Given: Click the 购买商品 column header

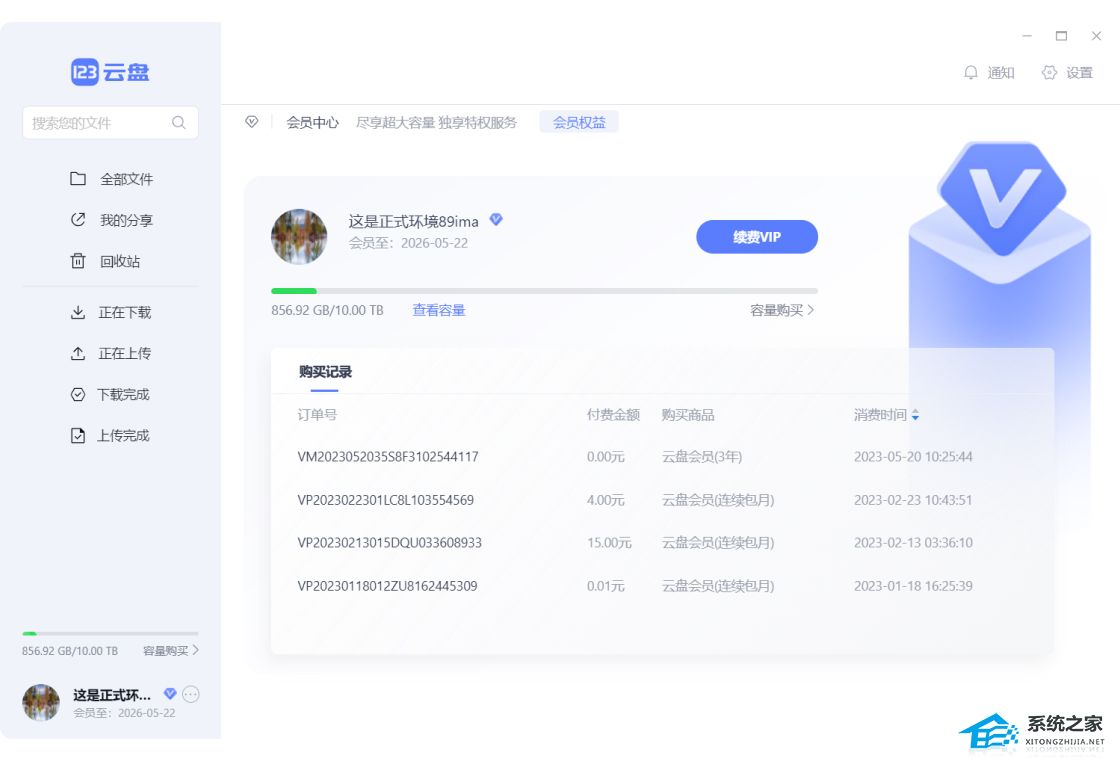Looking at the screenshot, I should tap(688, 415).
